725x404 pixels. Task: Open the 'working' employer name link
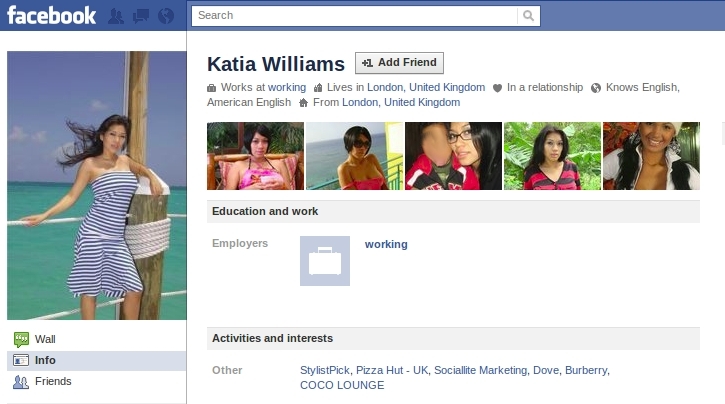pyautogui.click(x=386, y=244)
